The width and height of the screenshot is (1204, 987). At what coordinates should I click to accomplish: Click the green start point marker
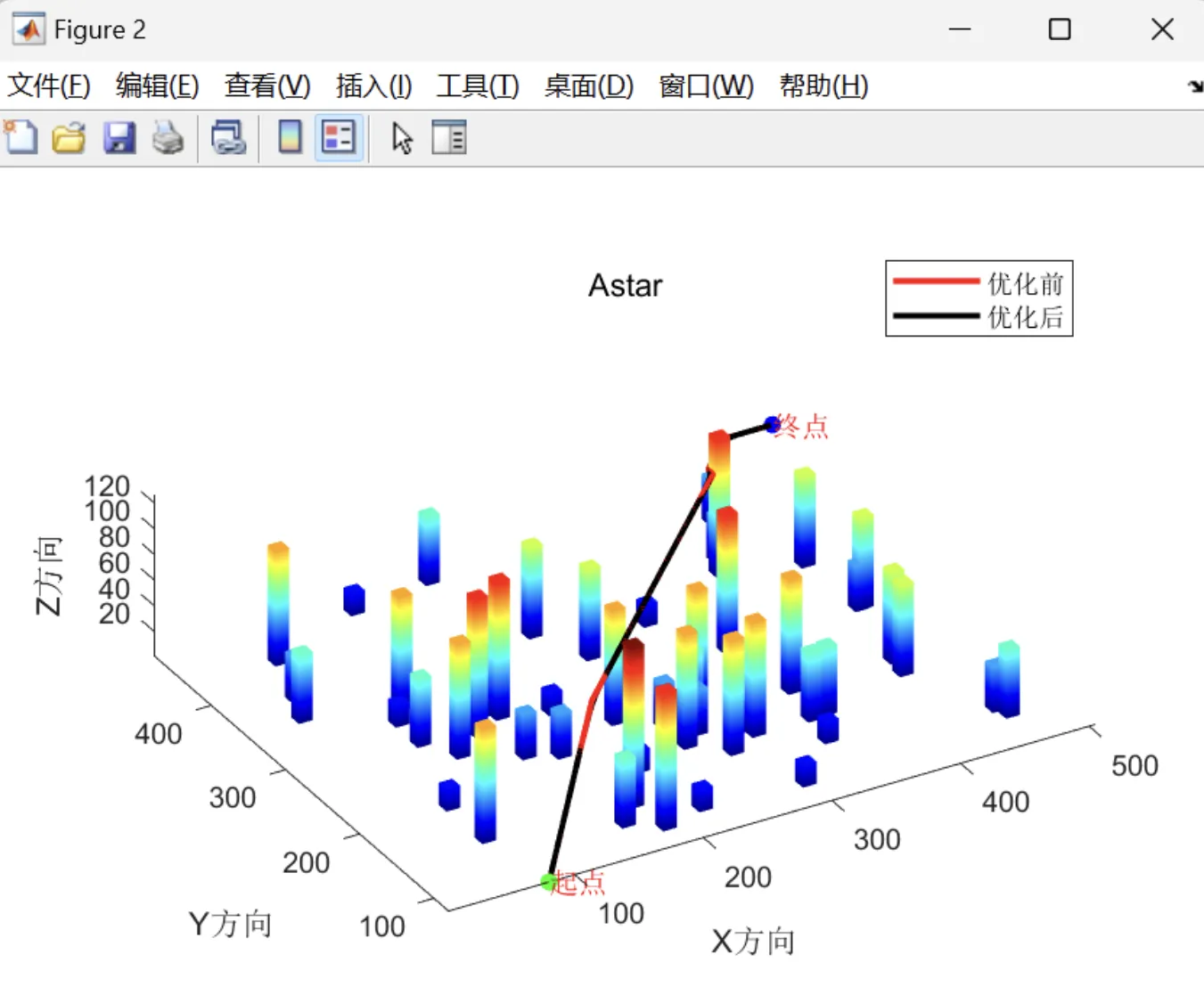click(x=548, y=883)
